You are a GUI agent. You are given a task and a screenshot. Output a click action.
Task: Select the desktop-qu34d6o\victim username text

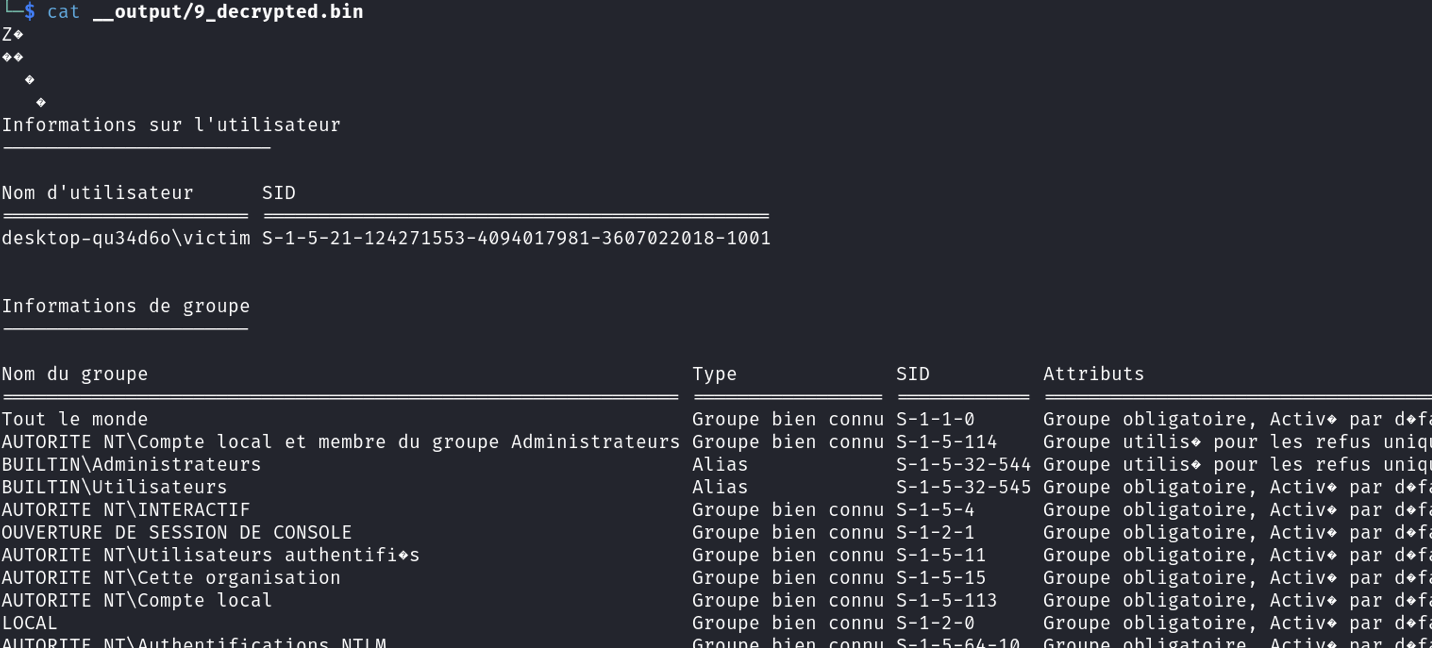pos(126,238)
